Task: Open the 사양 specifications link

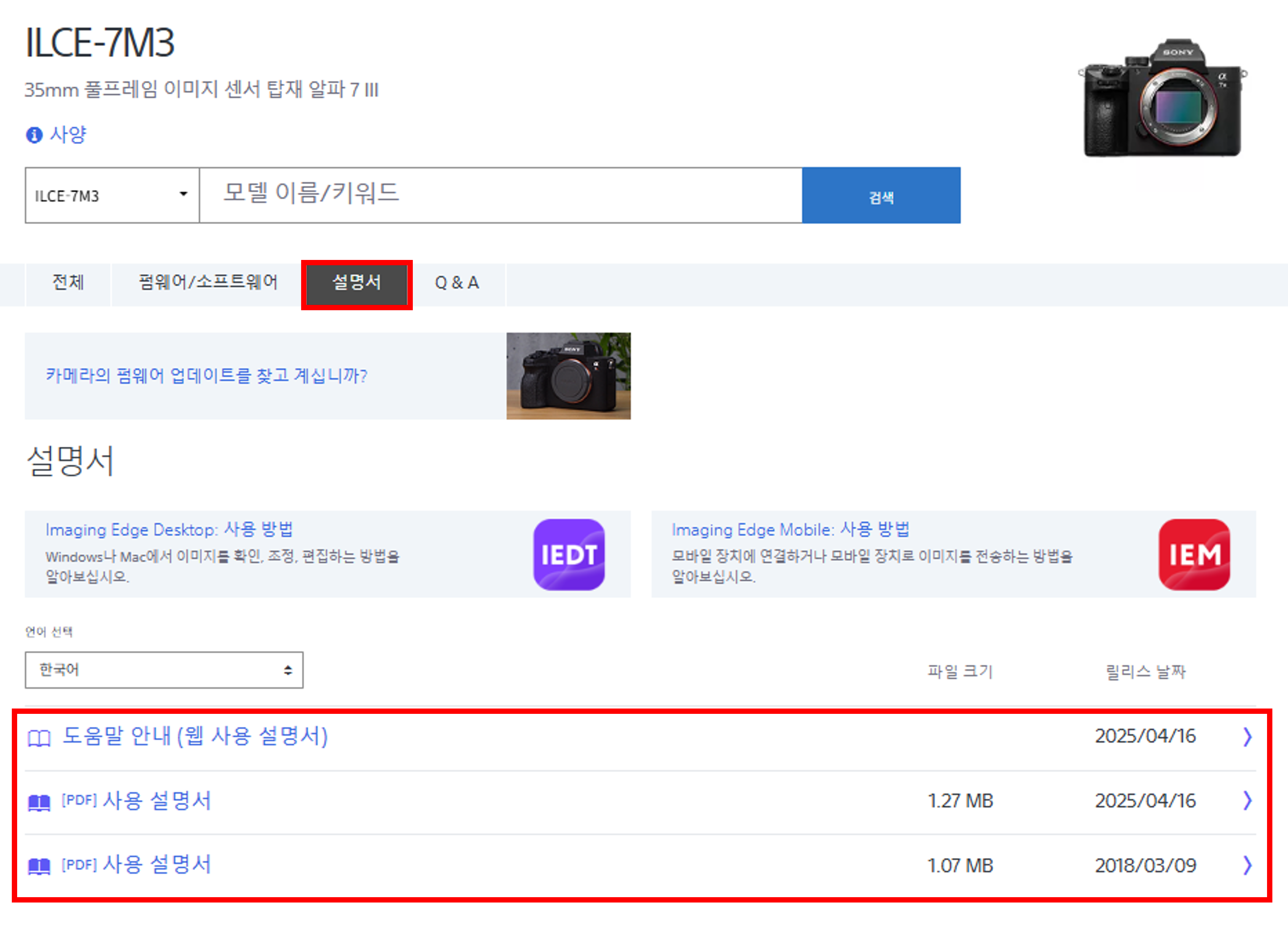Action: [x=67, y=135]
